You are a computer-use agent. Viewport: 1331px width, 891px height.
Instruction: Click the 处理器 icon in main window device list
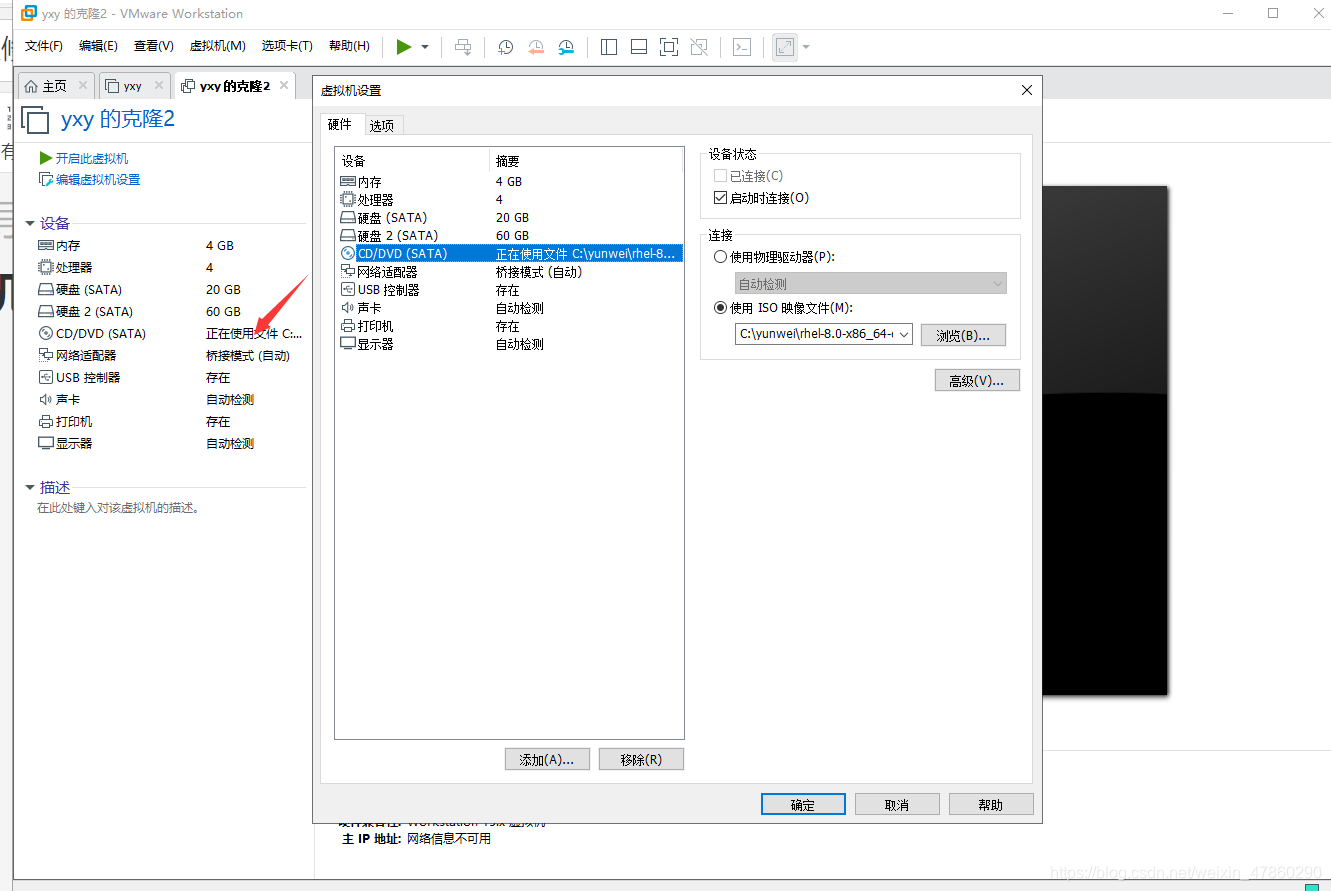pyautogui.click(x=45, y=267)
